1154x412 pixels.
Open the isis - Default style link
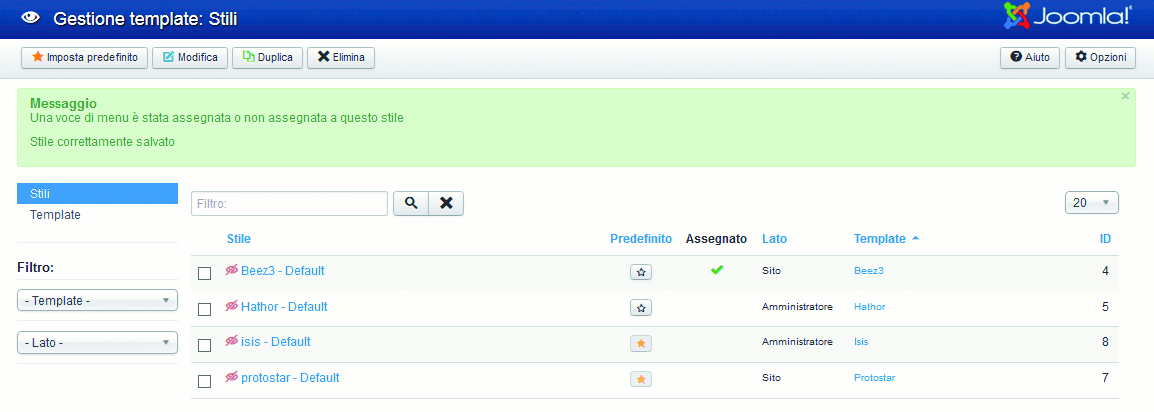coord(276,342)
